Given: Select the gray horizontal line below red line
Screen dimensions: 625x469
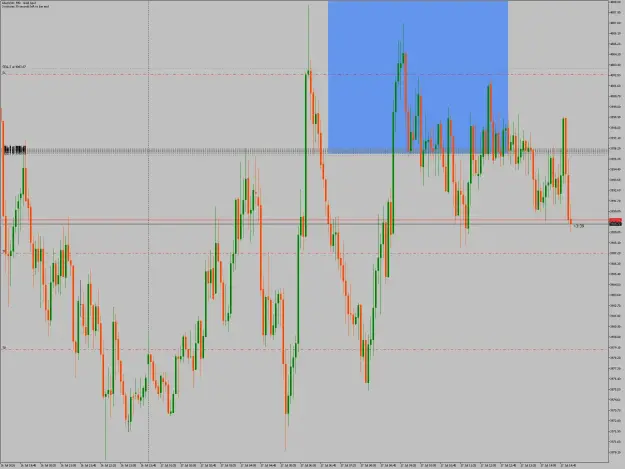Looking at the screenshot, I should tap(305, 224).
